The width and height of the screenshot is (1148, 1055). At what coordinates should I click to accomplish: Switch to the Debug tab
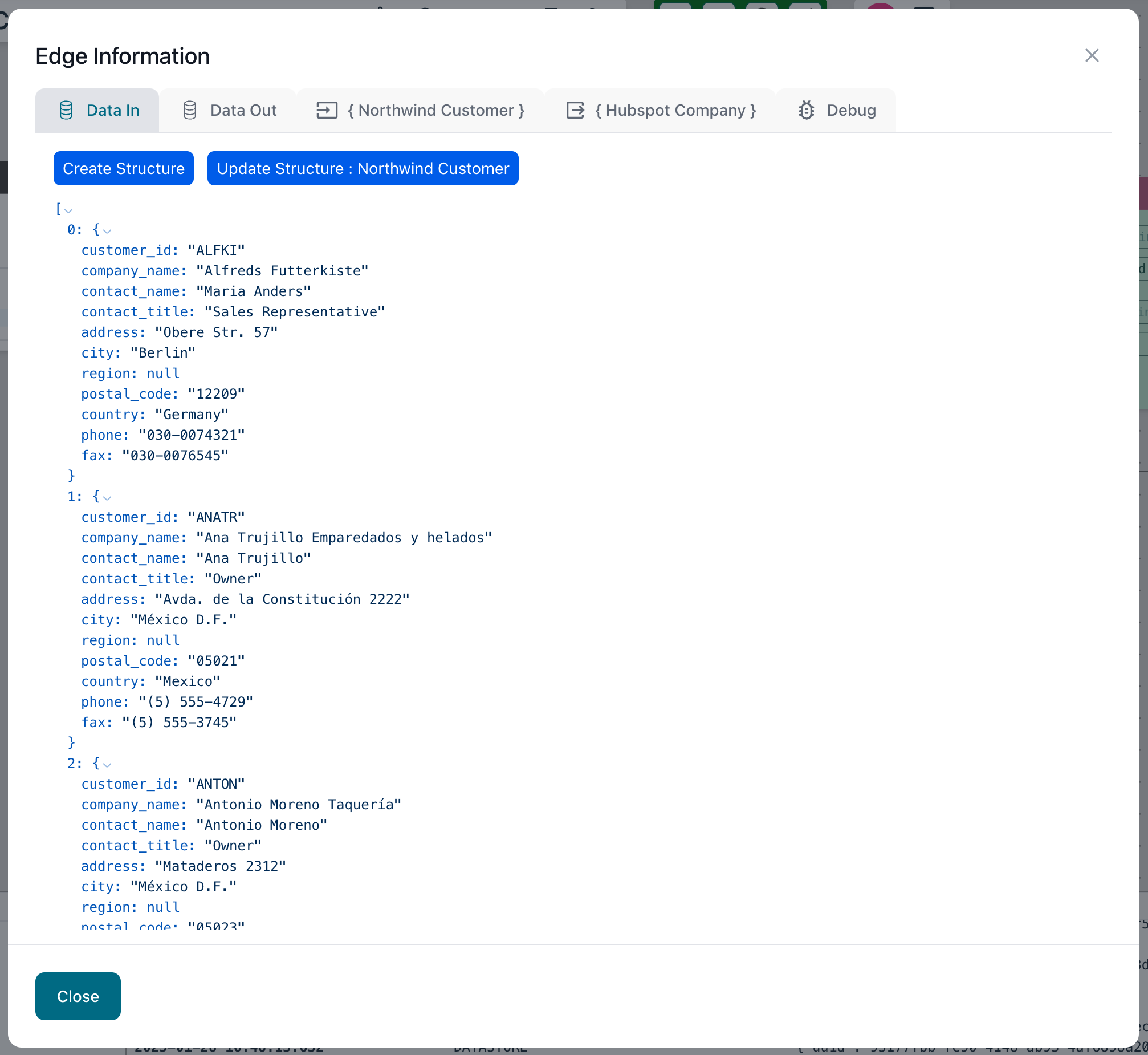[836, 110]
